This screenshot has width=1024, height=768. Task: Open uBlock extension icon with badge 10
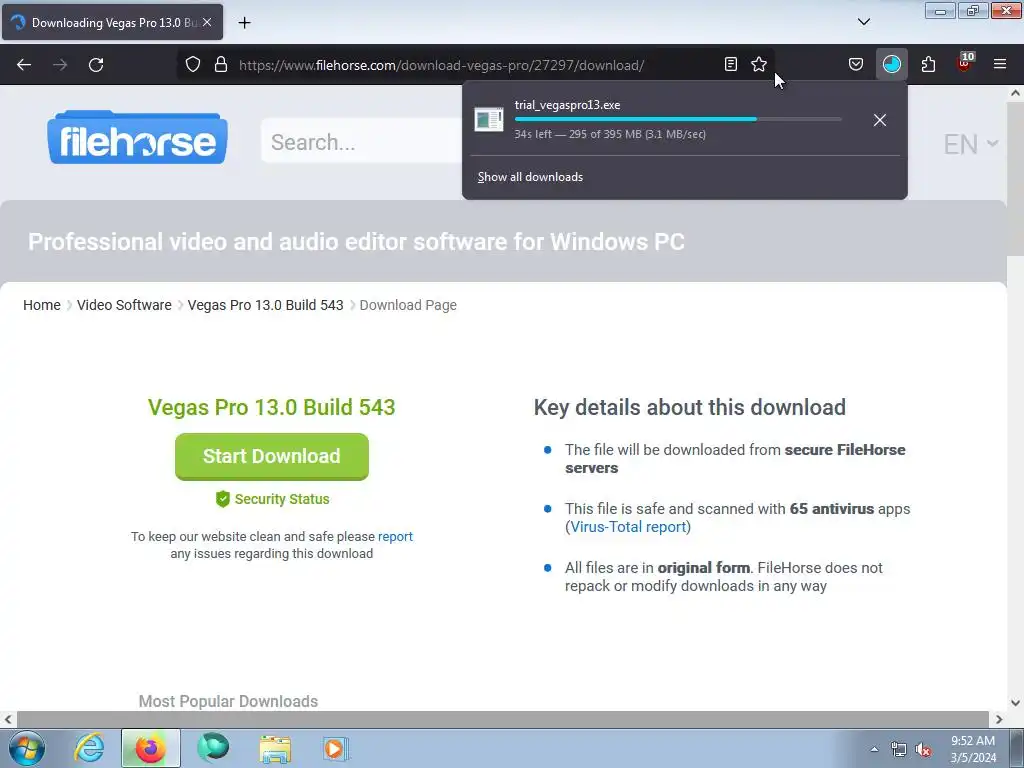[x=965, y=63]
